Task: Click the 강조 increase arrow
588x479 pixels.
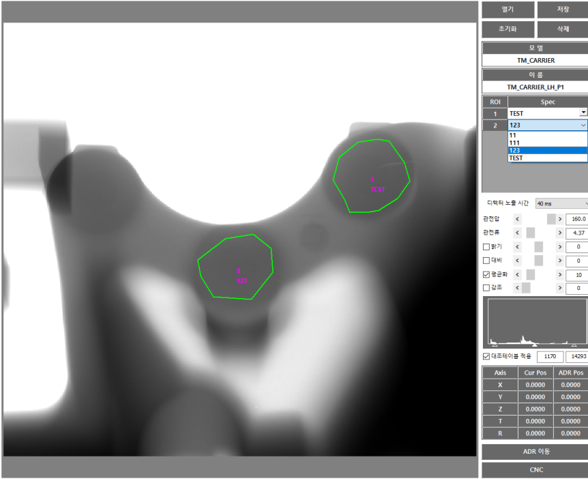Action: coord(560,288)
